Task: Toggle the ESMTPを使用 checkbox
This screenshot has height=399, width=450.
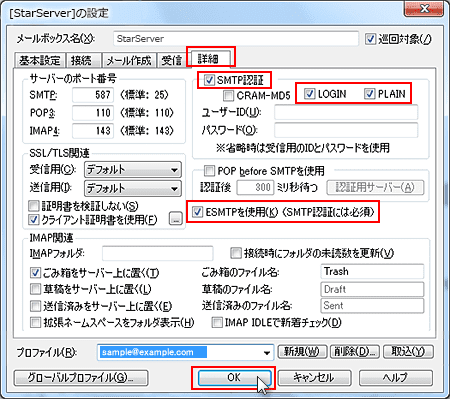Action: (197, 212)
